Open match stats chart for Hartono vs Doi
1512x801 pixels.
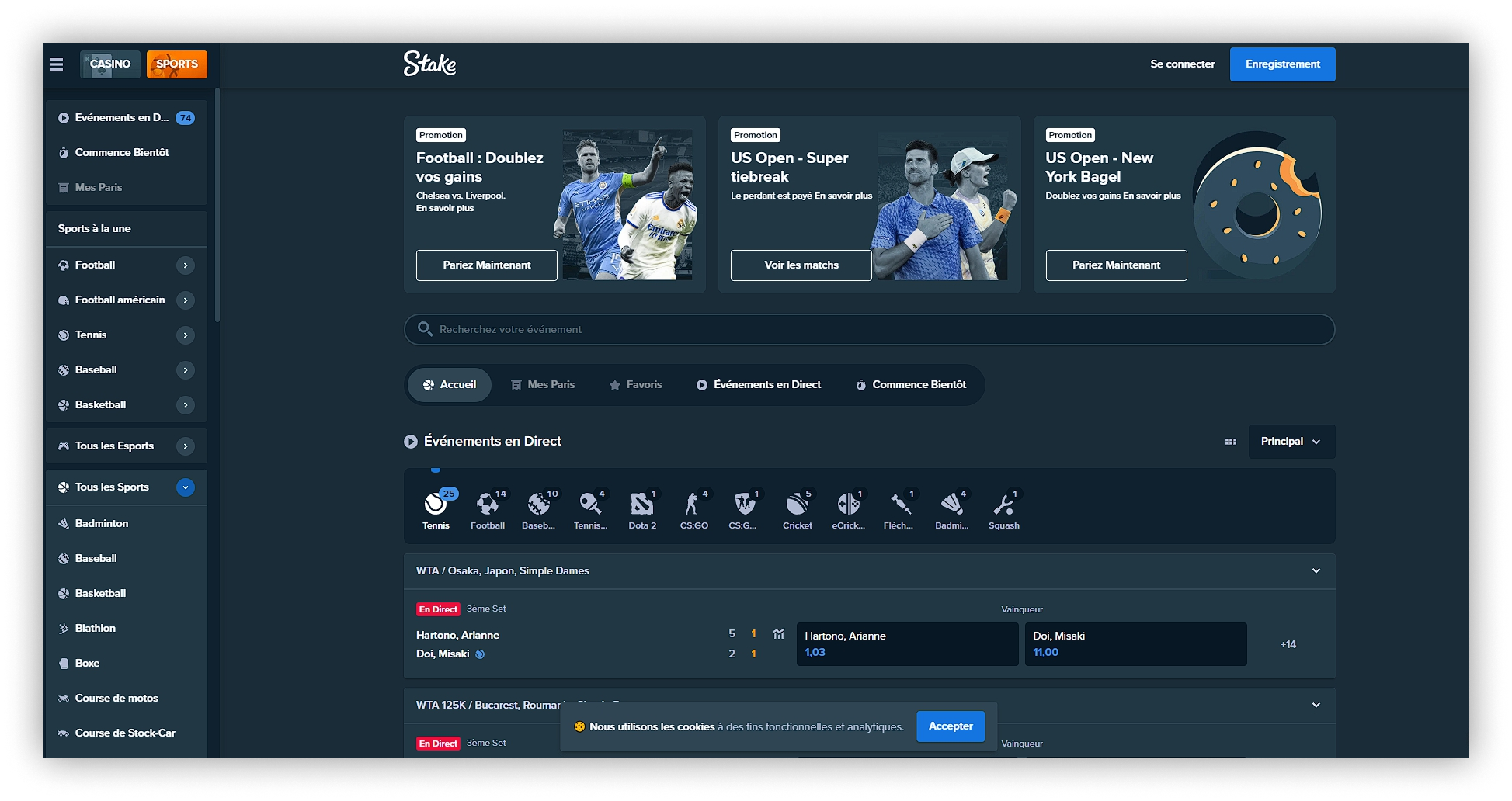[x=779, y=634]
